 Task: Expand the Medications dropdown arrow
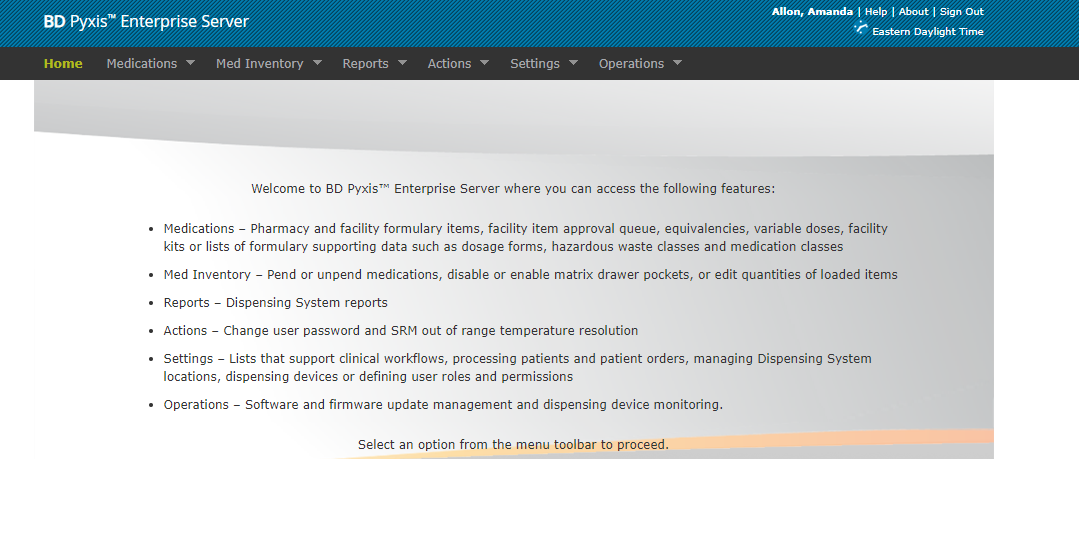pos(190,63)
